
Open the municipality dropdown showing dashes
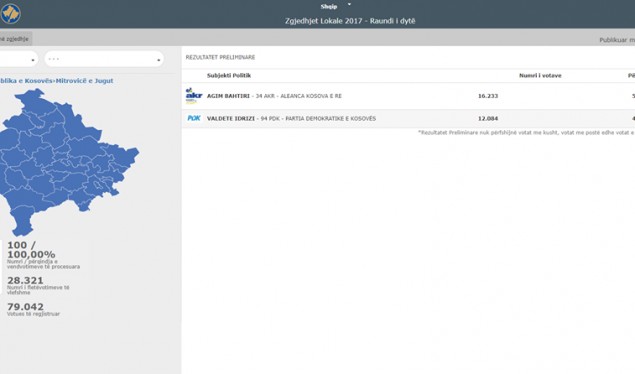104,59
